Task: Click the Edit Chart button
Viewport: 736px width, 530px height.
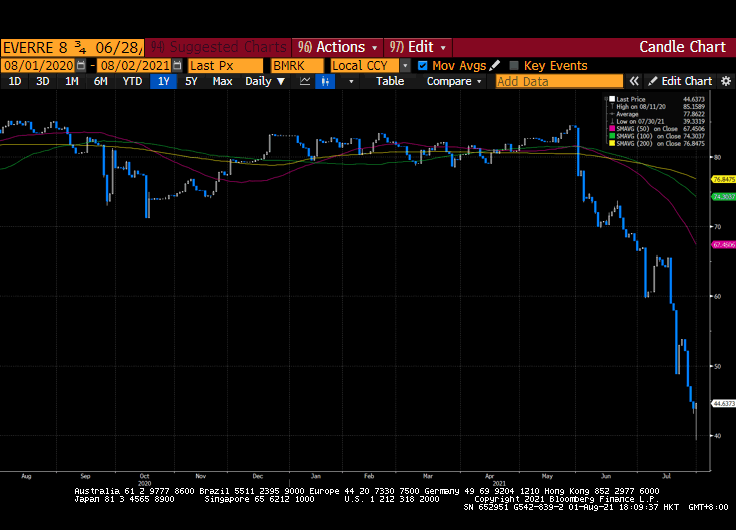Action: [680, 81]
